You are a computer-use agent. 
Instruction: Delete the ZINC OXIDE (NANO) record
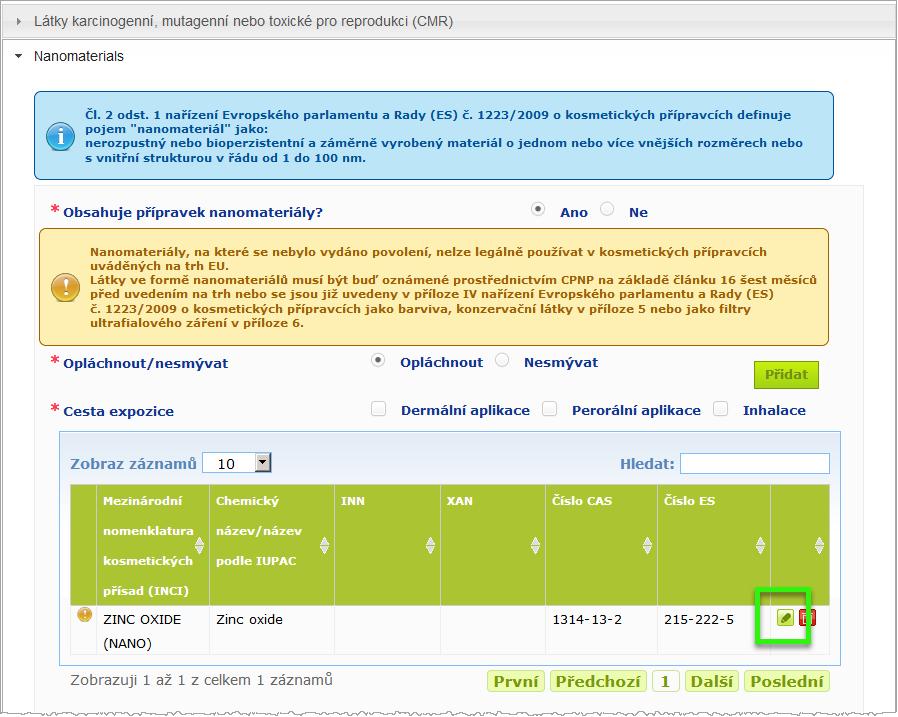tap(808, 618)
